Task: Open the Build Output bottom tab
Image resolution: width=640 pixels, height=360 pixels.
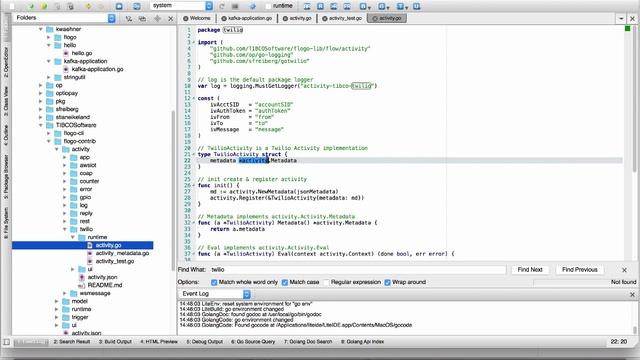Action: (115, 342)
